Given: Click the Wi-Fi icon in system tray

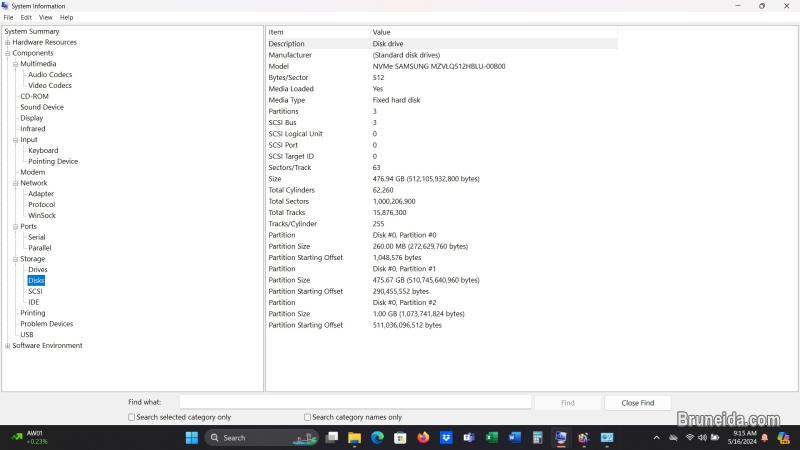Looking at the screenshot, I should pos(688,438).
